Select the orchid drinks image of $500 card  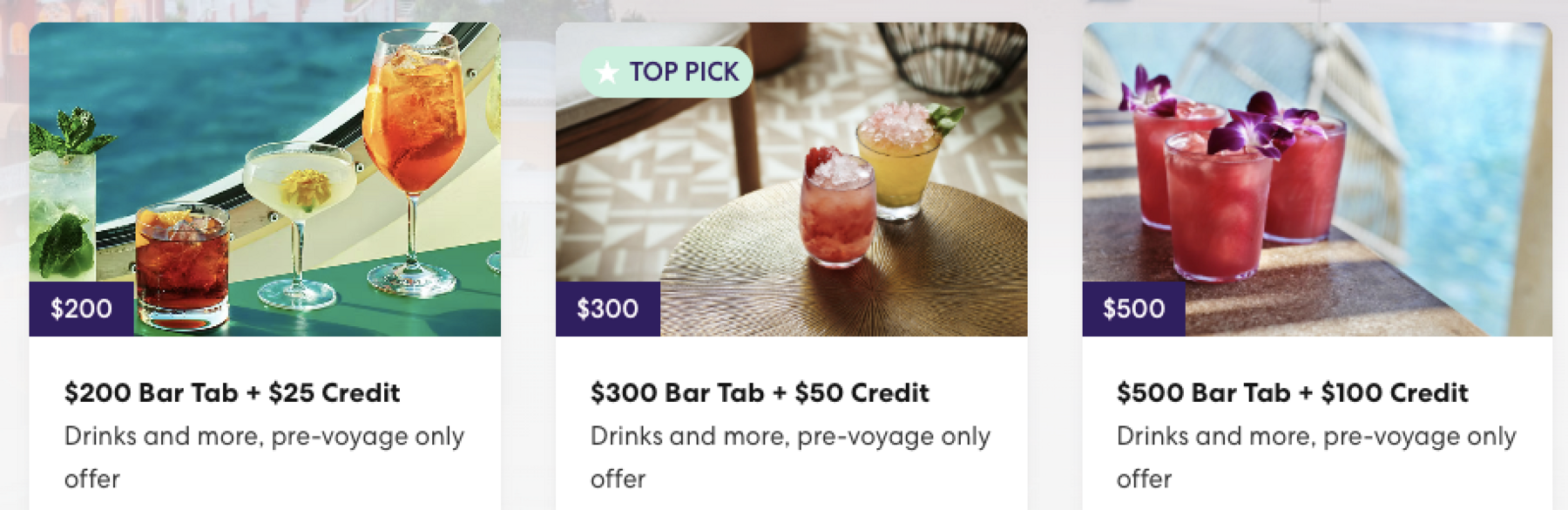[x=1317, y=179]
